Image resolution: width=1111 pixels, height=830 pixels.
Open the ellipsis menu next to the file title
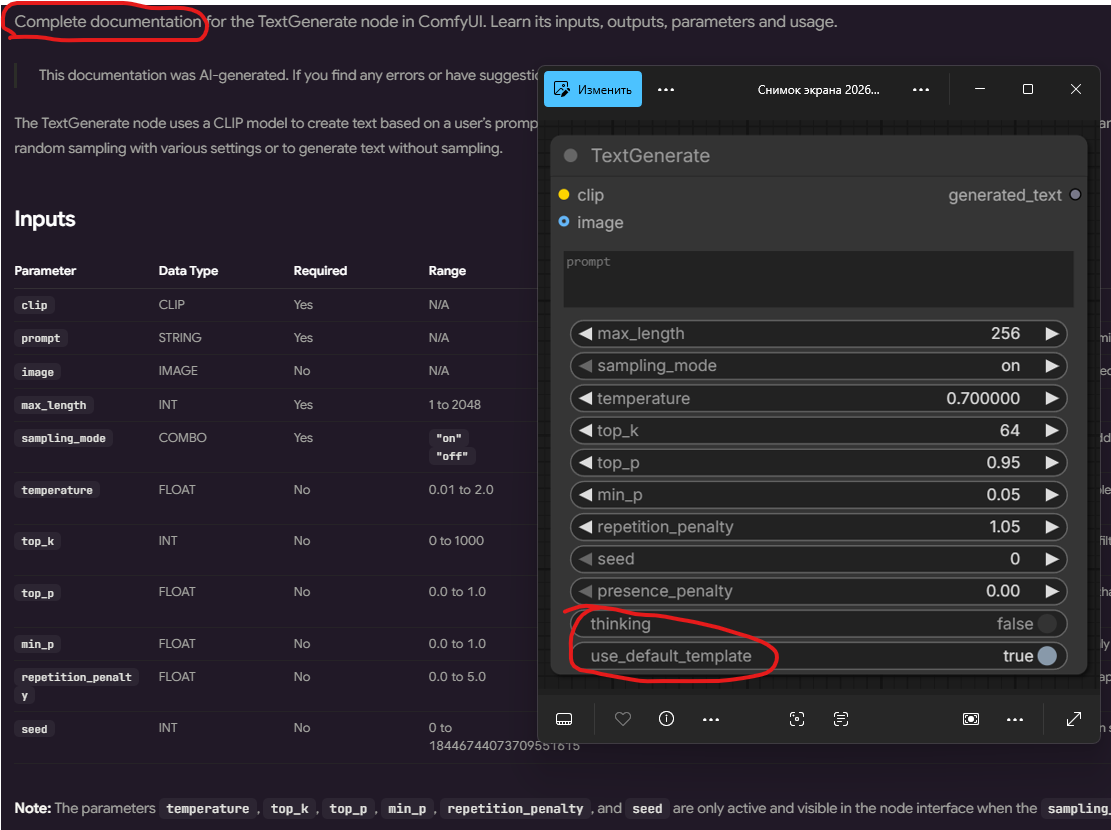921,89
